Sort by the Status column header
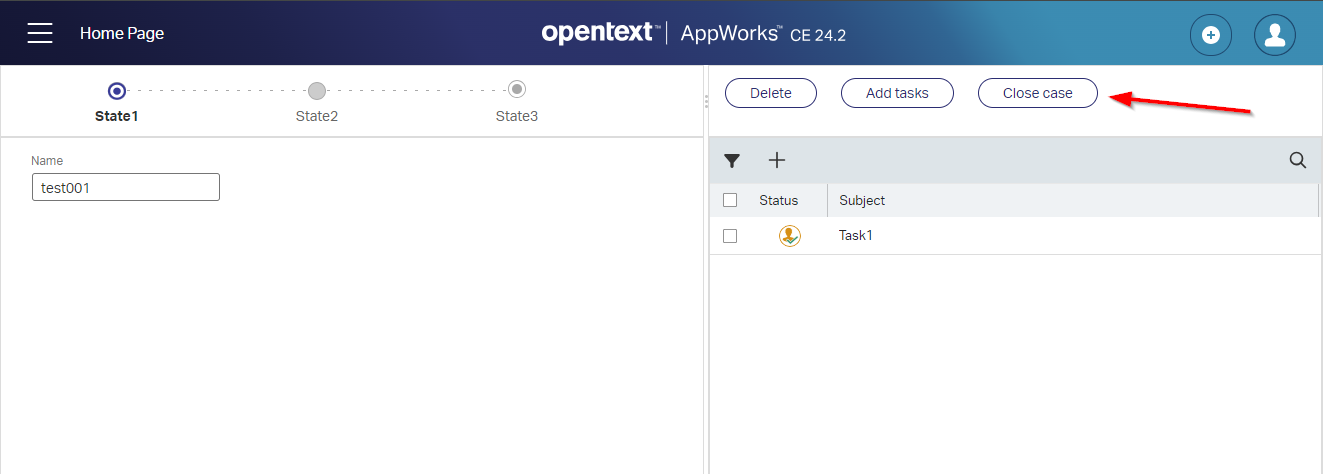The height and width of the screenshot is (474, 1323). tap(778, 200)
